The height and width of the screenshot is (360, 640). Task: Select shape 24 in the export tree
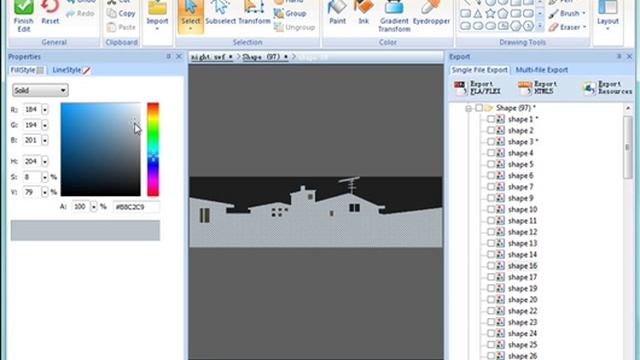[522, 333]
